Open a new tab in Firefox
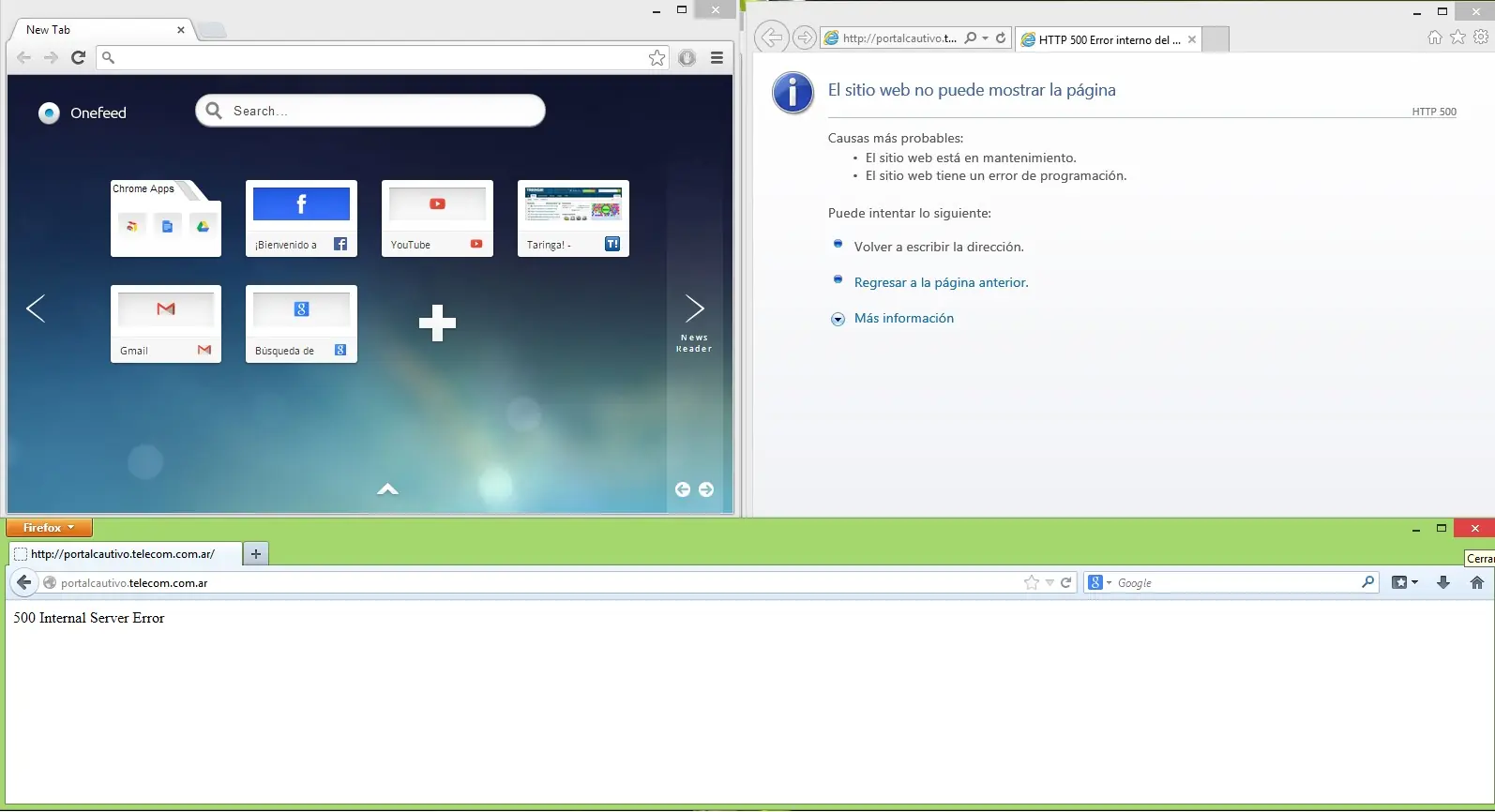This screenshot has width=1495, height=812. [255, 554]
